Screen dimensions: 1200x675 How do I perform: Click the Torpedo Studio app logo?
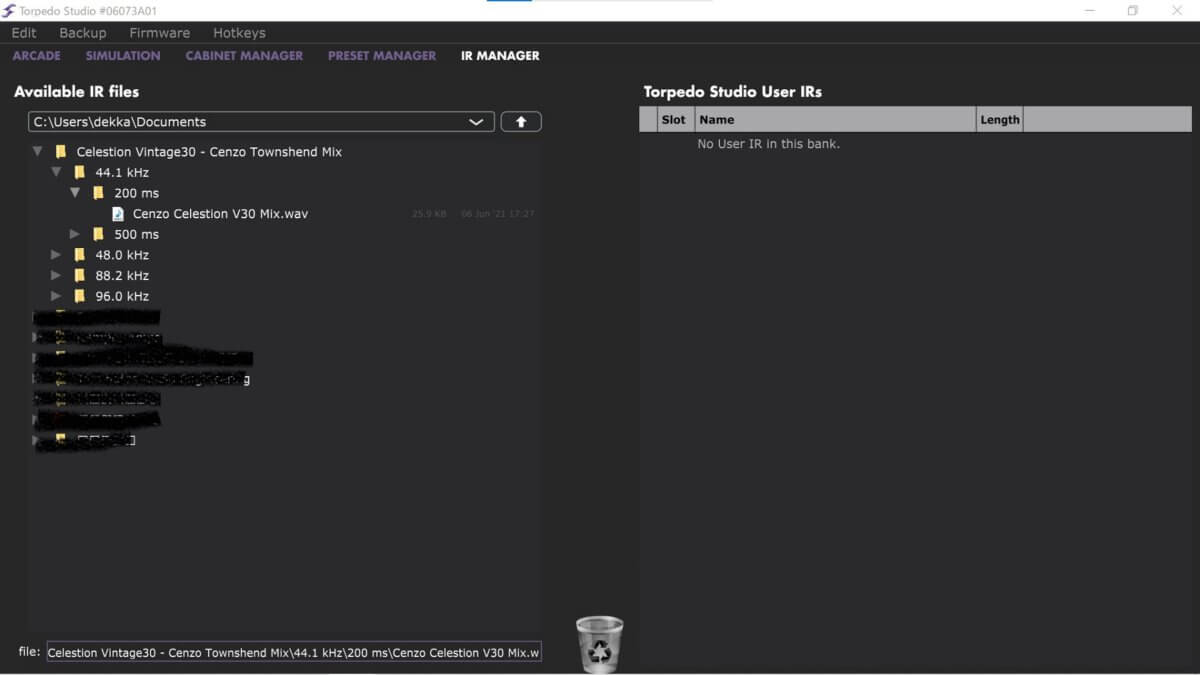pyautogui.click(x=9, y=11)
